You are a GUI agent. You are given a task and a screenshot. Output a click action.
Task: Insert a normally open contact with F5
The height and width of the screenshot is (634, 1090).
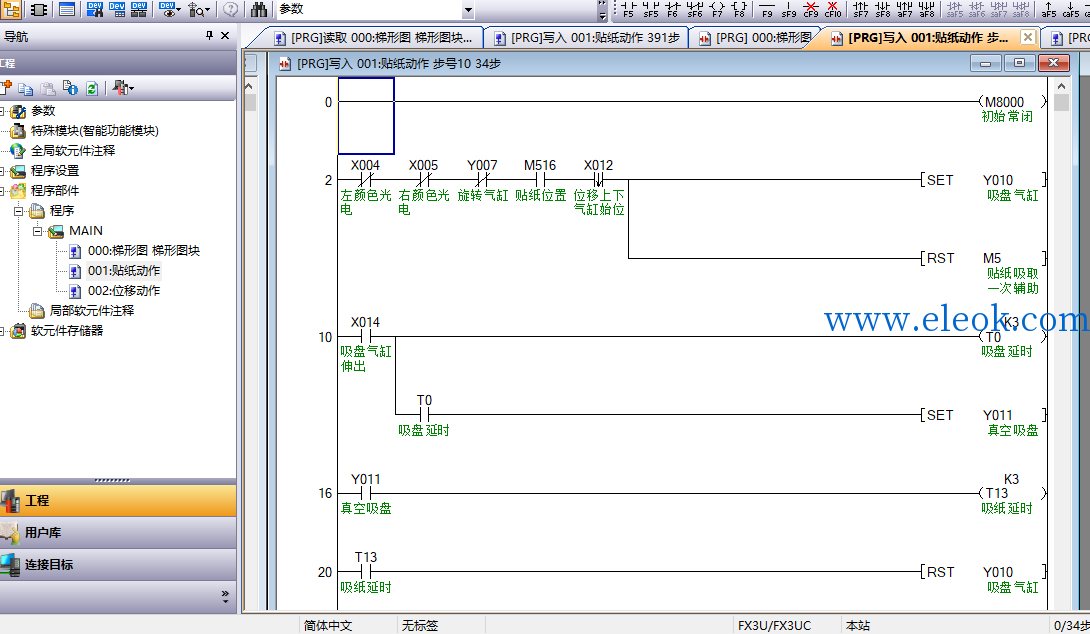628,9
